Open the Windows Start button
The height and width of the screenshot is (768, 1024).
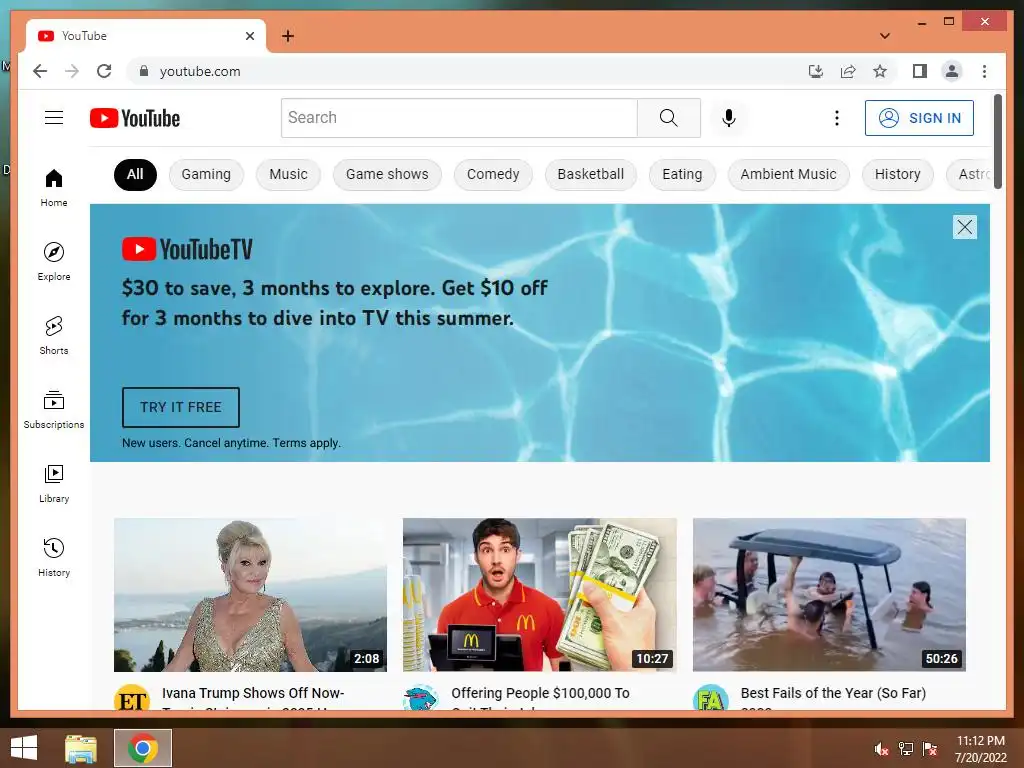click(24, 748)
